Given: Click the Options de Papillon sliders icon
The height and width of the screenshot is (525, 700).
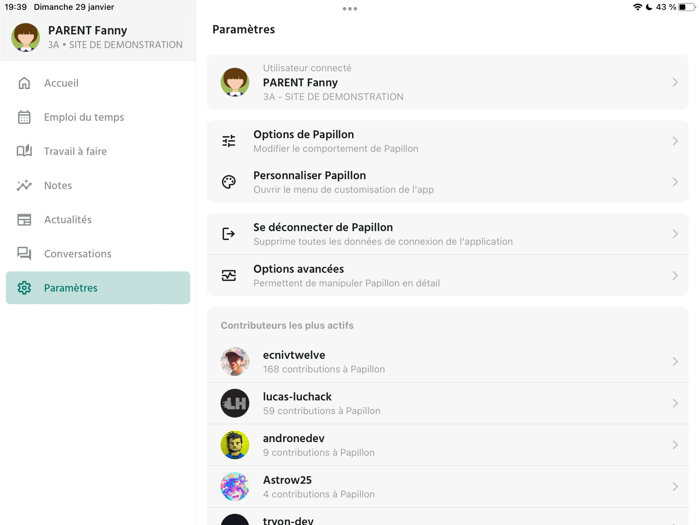Looking at the screenshot, I should (x=229, y=141).
